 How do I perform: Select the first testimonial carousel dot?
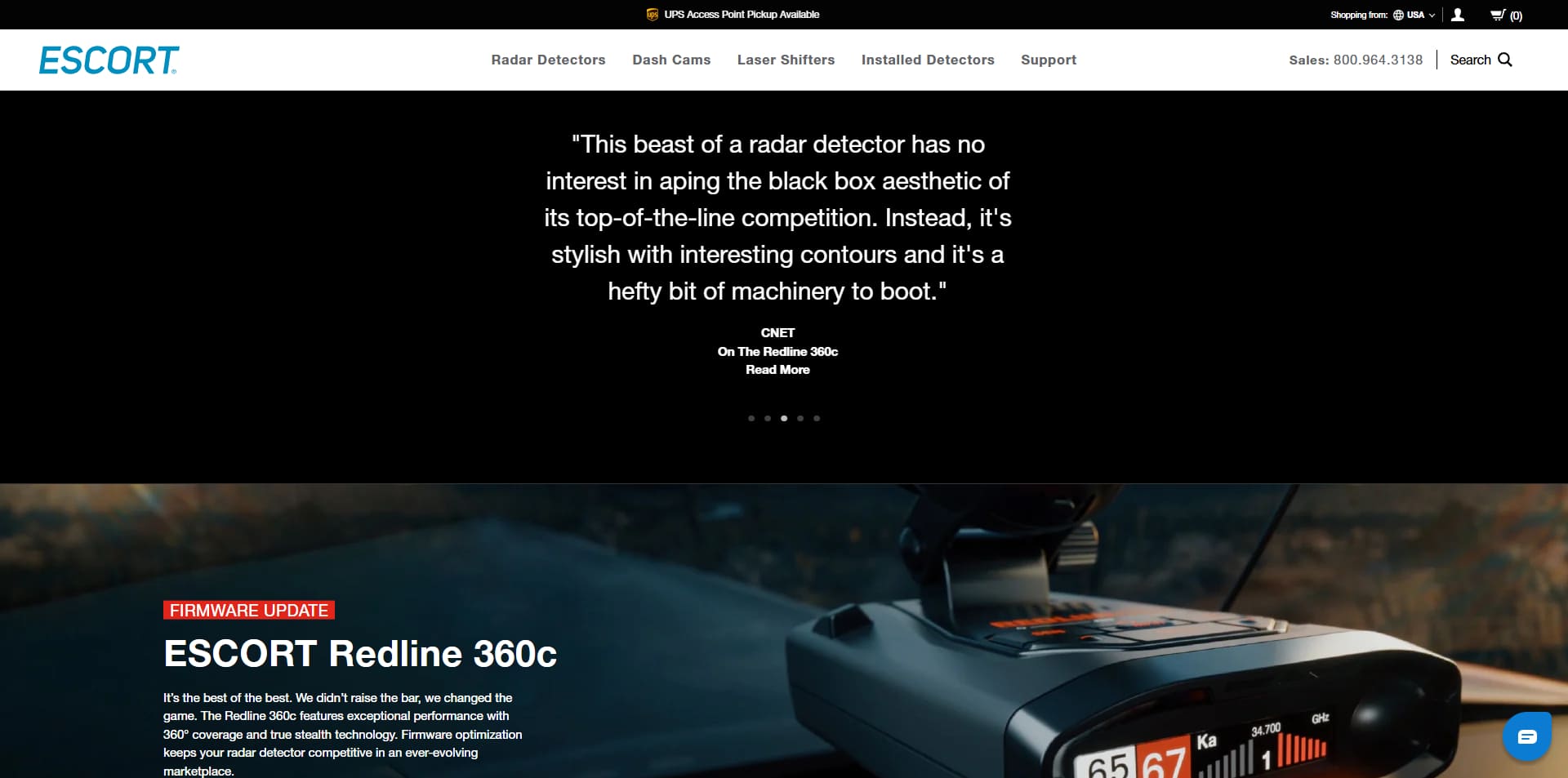click(751, 418)
